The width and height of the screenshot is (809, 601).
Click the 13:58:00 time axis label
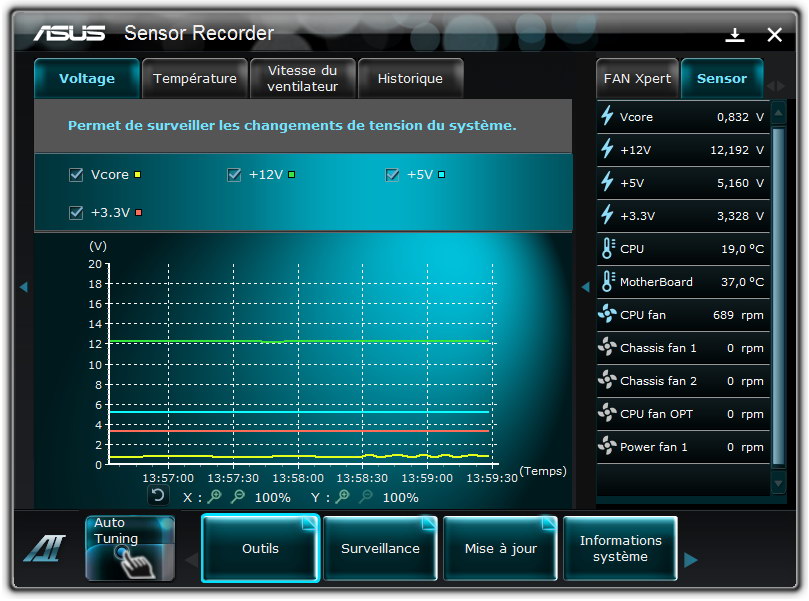coord(298,478)
